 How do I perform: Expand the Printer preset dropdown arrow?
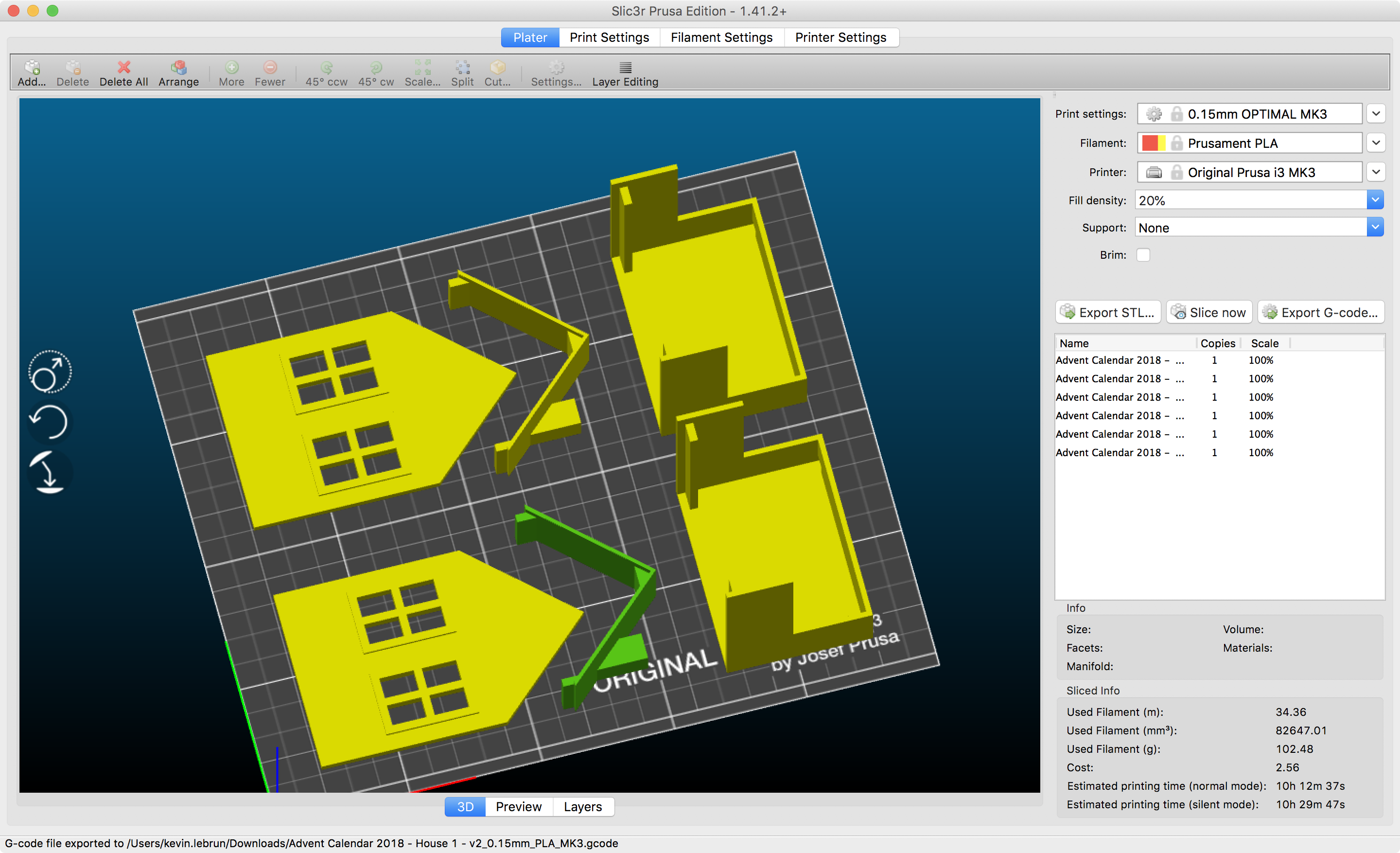click(1376, 172)
